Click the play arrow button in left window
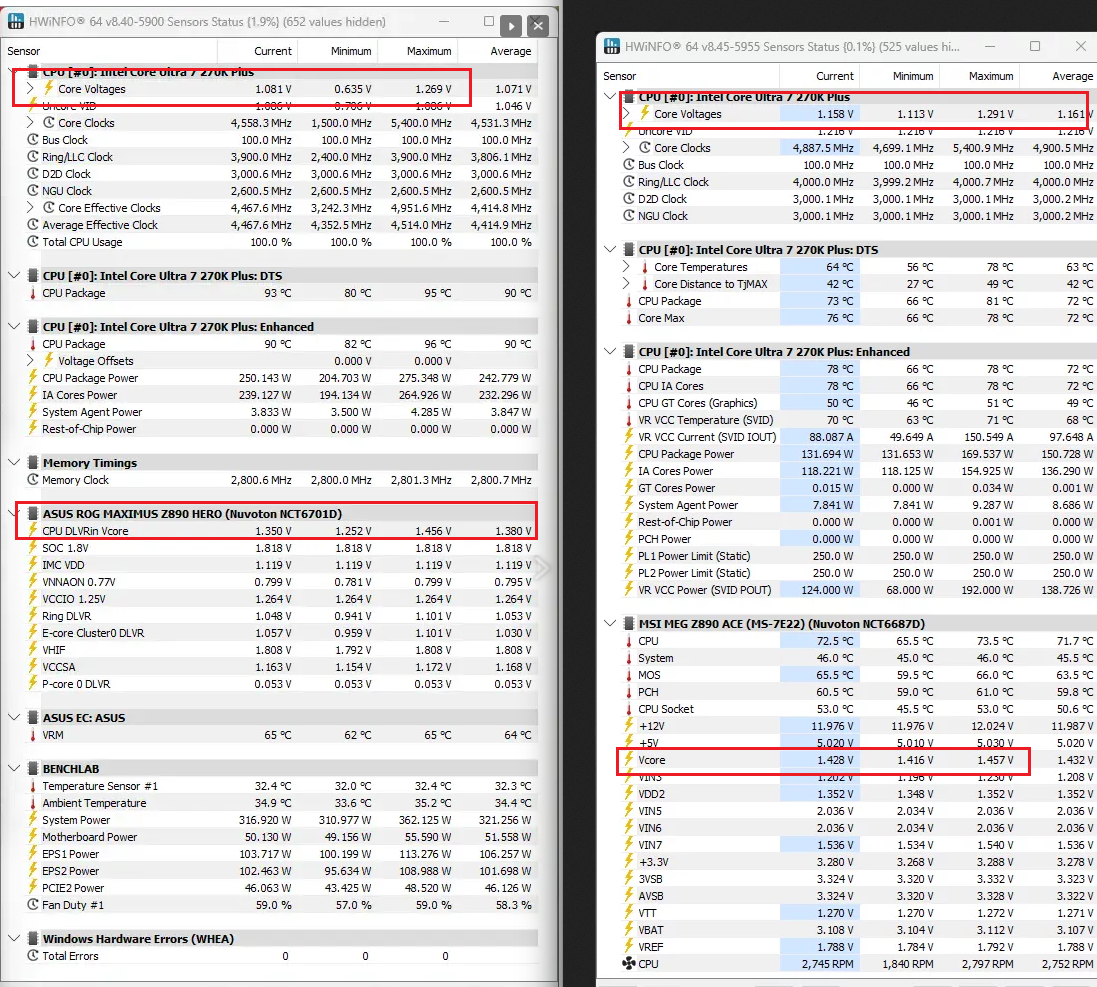This screenshot has height=987, width=1097. coord(511,27)
